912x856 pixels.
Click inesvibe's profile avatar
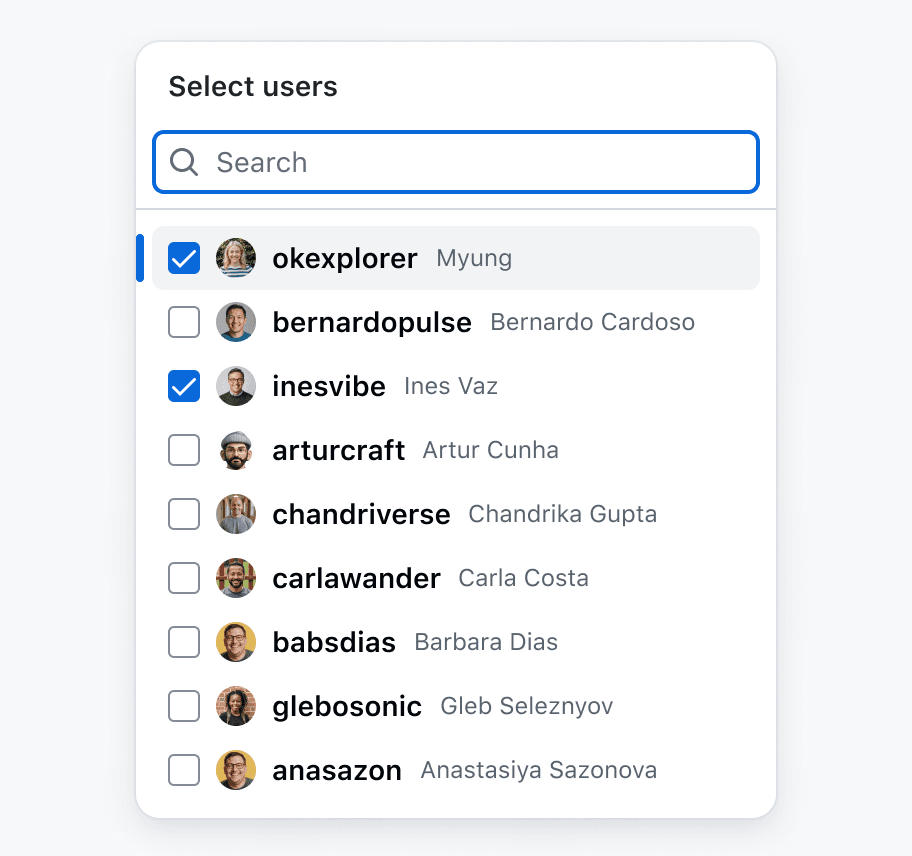(236, 386)
